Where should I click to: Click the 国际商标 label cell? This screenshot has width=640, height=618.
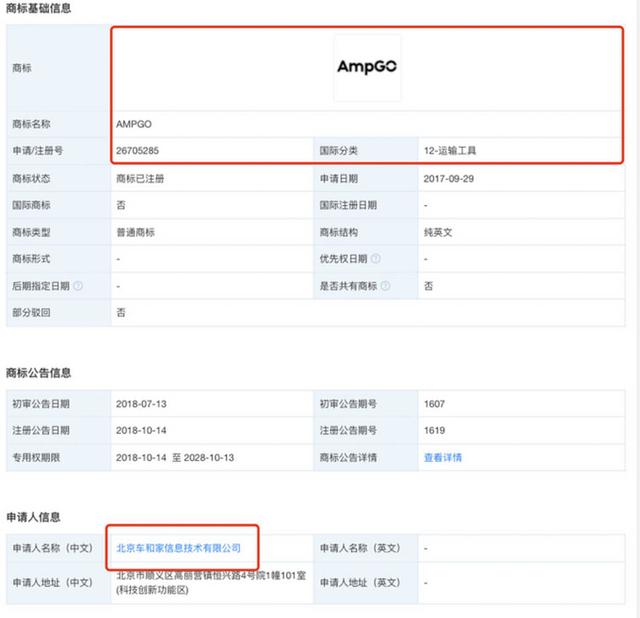(x=59, y=205)
